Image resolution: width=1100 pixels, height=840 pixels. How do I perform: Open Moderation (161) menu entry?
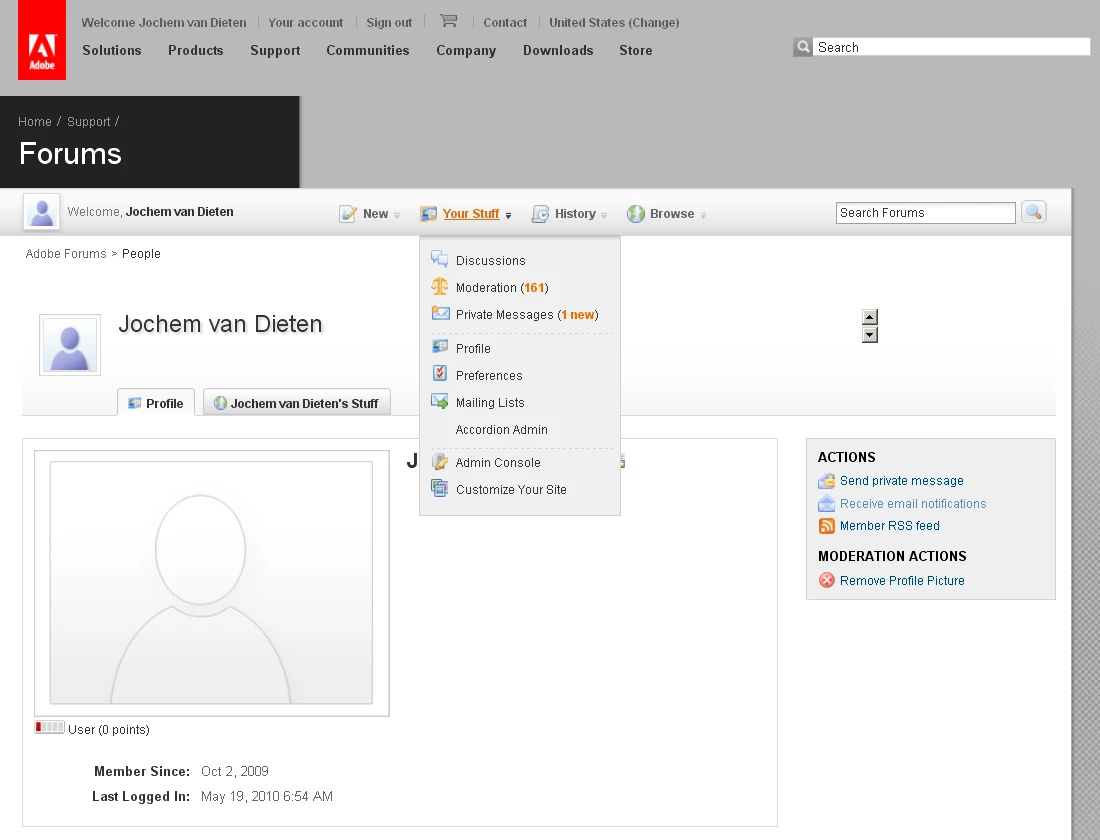coord(502,288)
